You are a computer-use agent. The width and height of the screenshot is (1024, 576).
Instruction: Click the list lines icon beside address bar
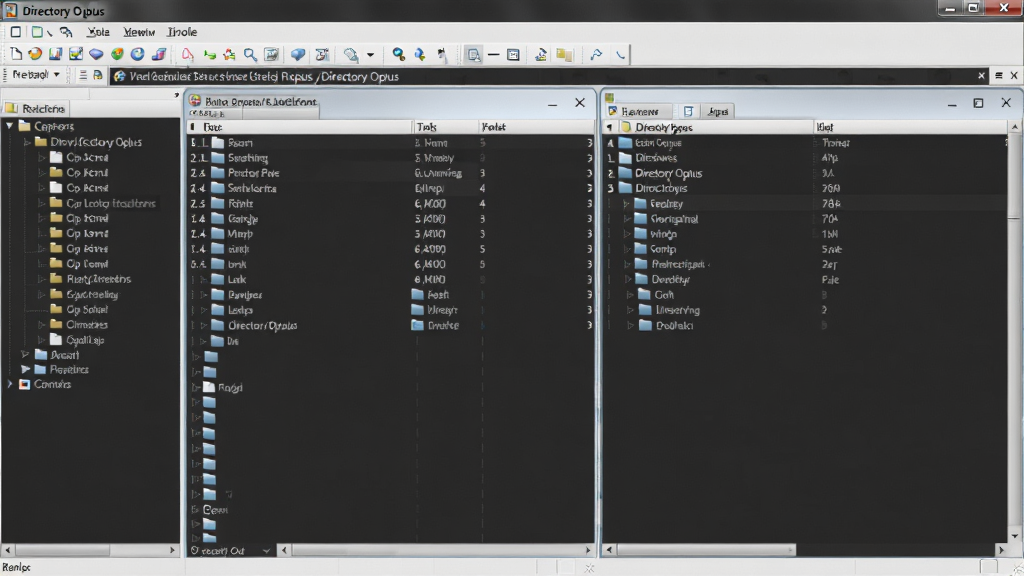click(x=83, y=75)
